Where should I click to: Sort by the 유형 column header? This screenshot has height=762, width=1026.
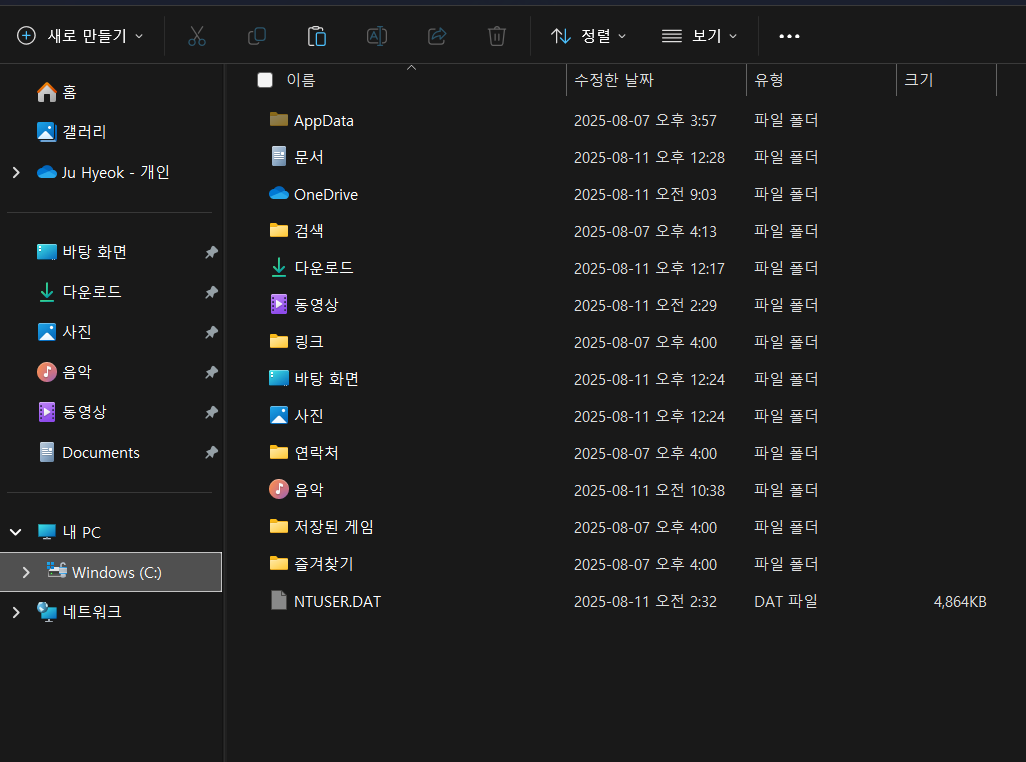point(769,80)
